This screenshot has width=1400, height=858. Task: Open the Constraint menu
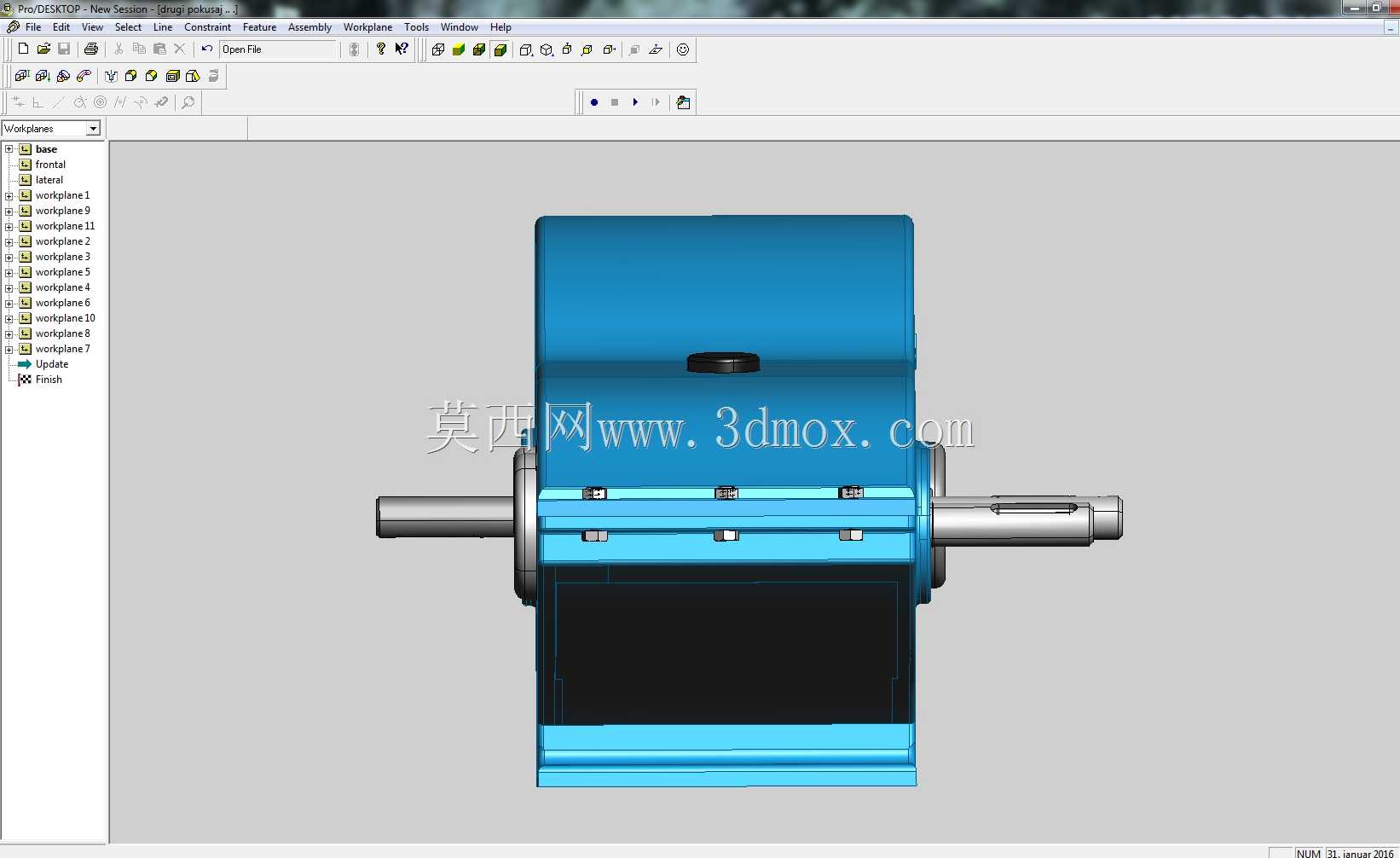pyautogui.click(x=207, y=27)
